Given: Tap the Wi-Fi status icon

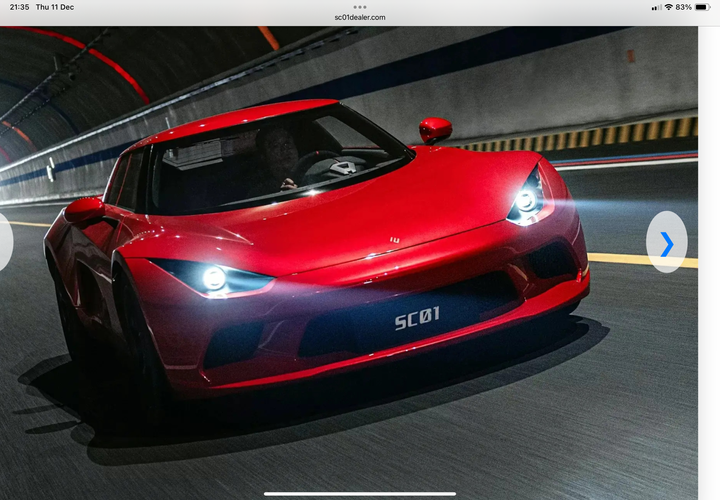Looking at the screenshot, I should [668, 7].
